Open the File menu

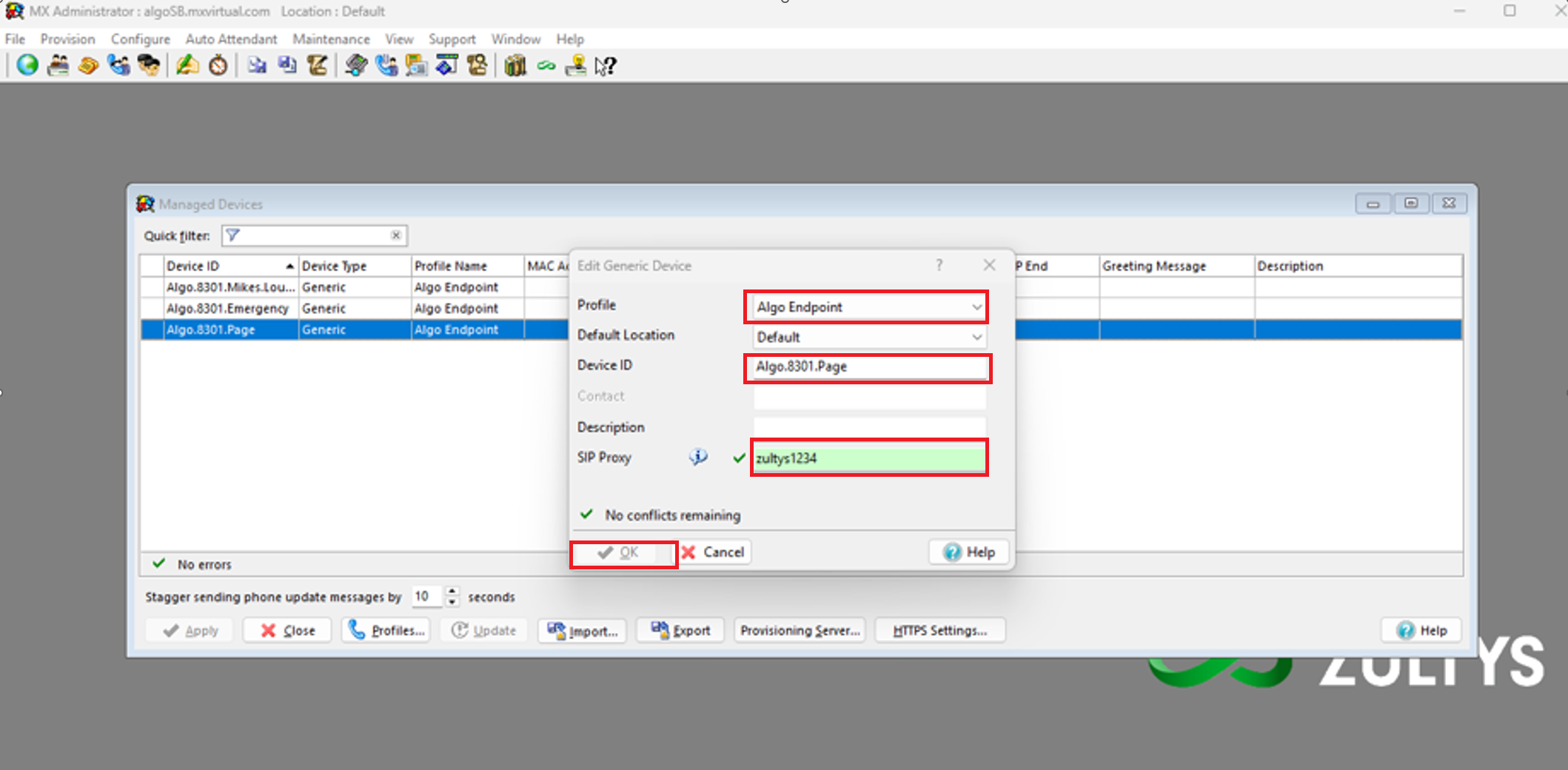tap(15, 39)
